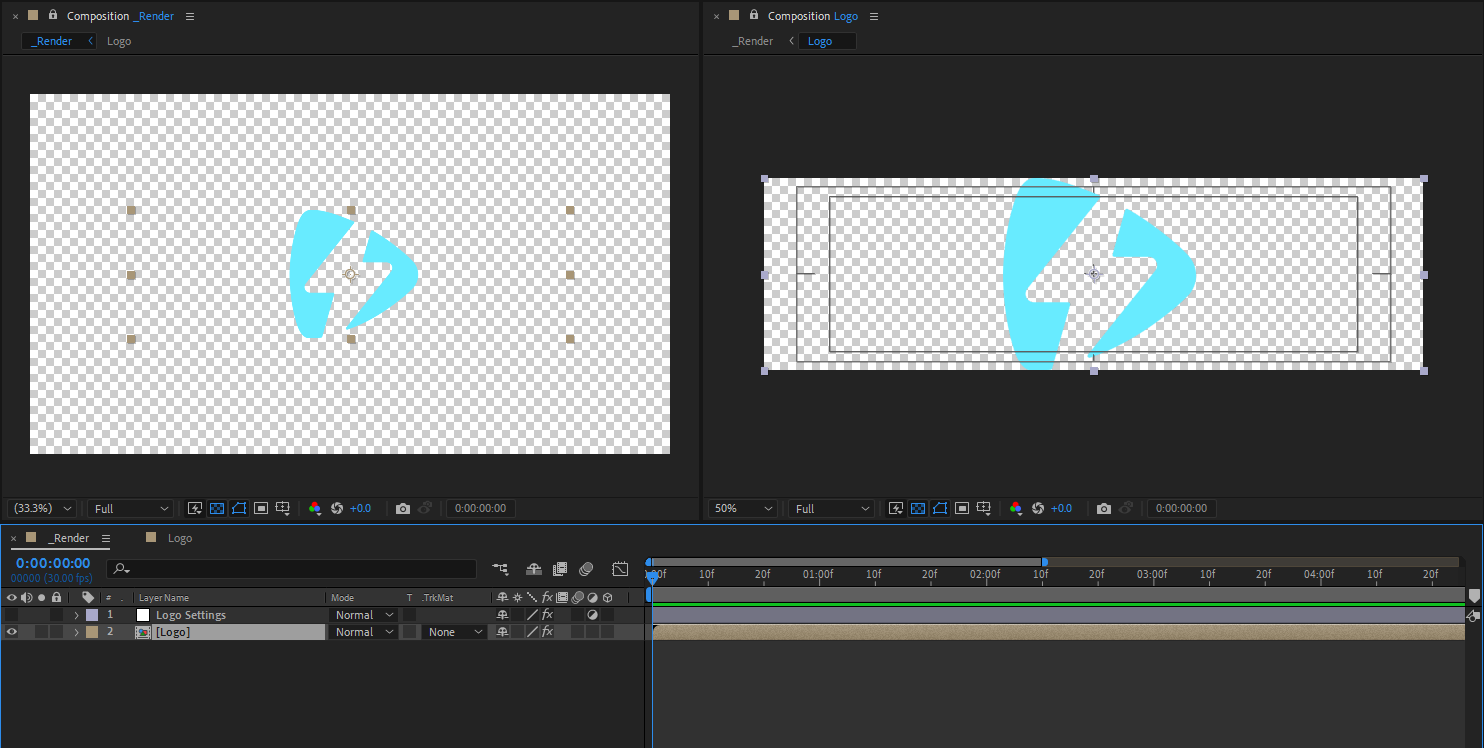Screen dimensions: 1484x748
Task: Open Composition Mini-Flowchart in timeline
Action: [501, 569]
